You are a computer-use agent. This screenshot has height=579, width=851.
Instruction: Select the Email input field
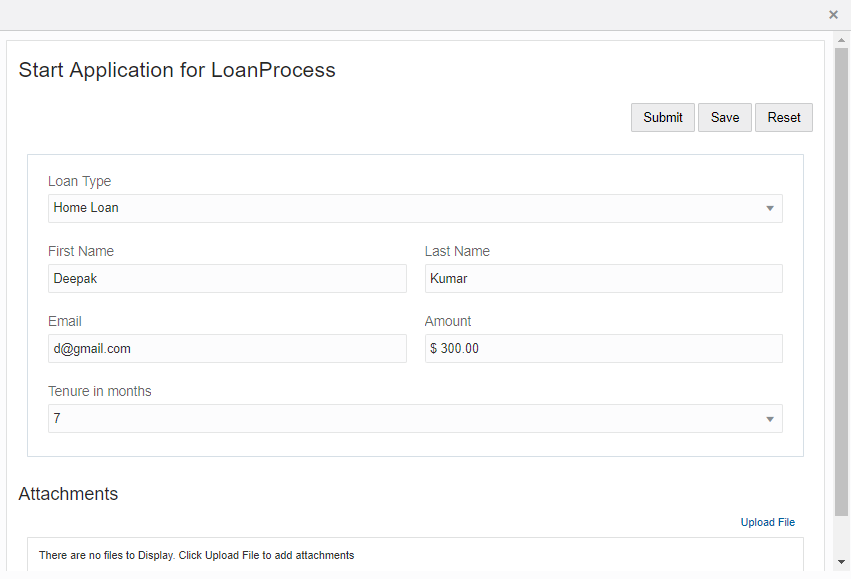[227, 349]
